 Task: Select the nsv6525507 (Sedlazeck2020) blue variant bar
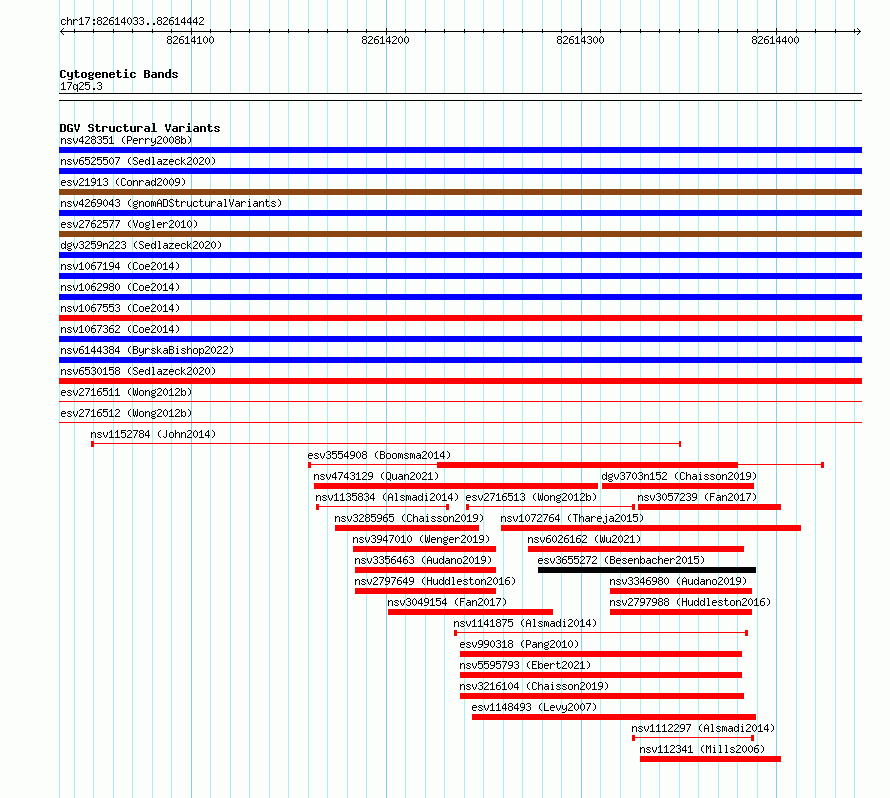pyautogui.click(x=460, y=171)
